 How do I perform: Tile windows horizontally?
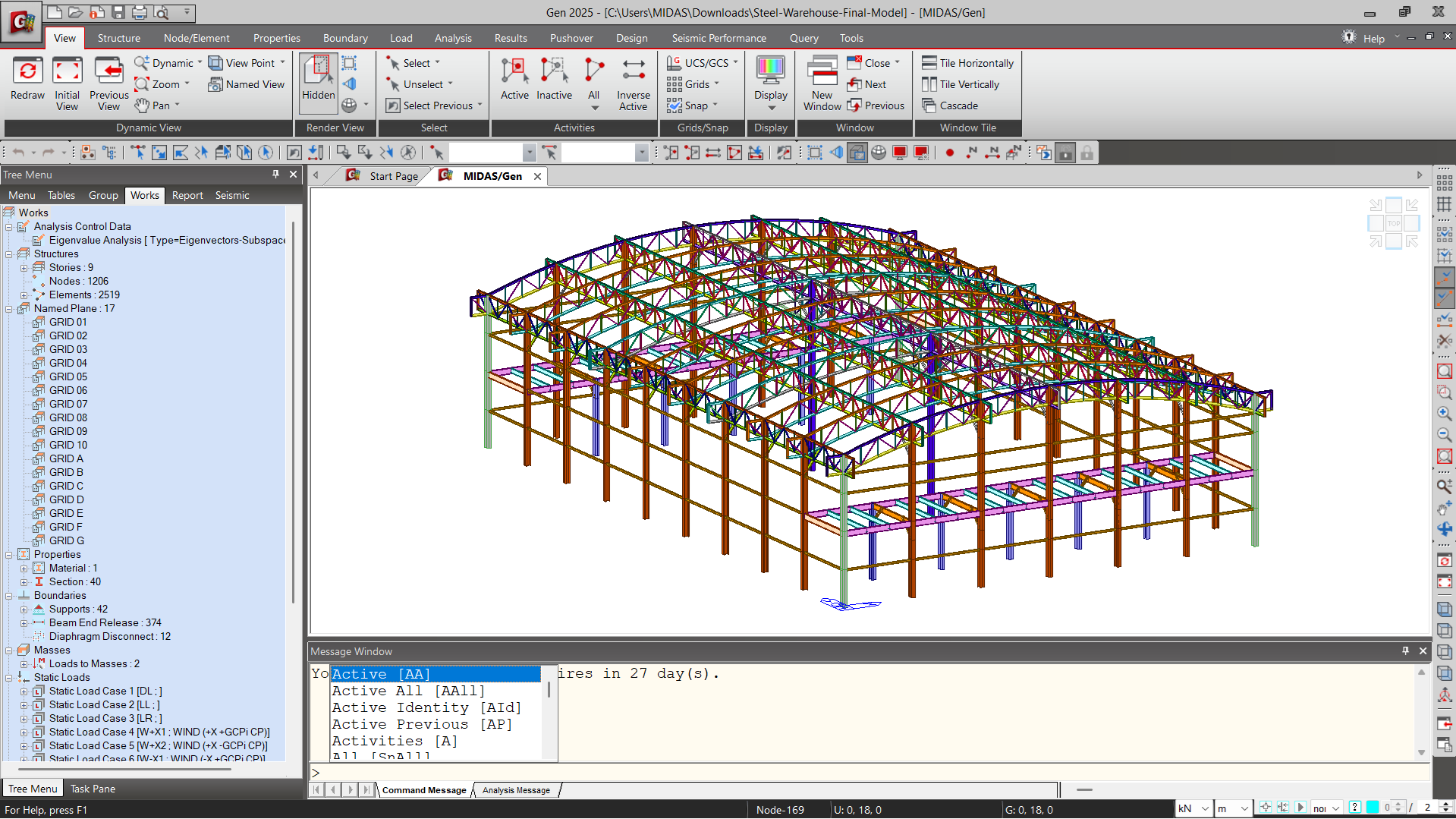point(967,63)
